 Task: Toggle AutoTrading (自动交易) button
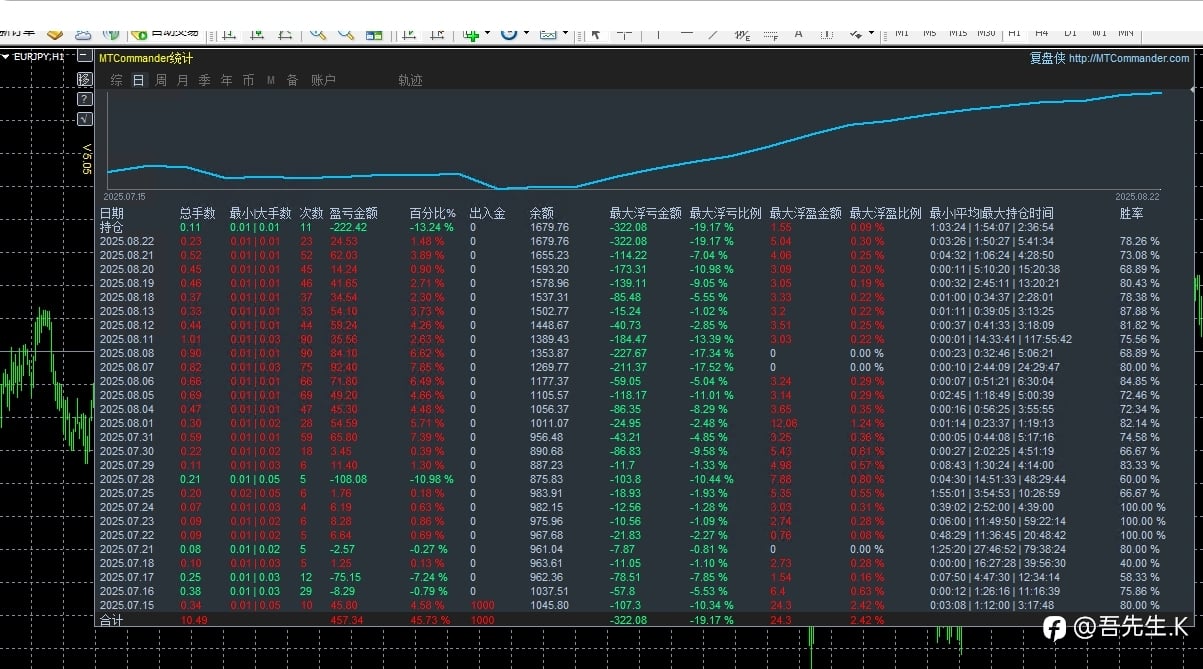click(166, 34)
